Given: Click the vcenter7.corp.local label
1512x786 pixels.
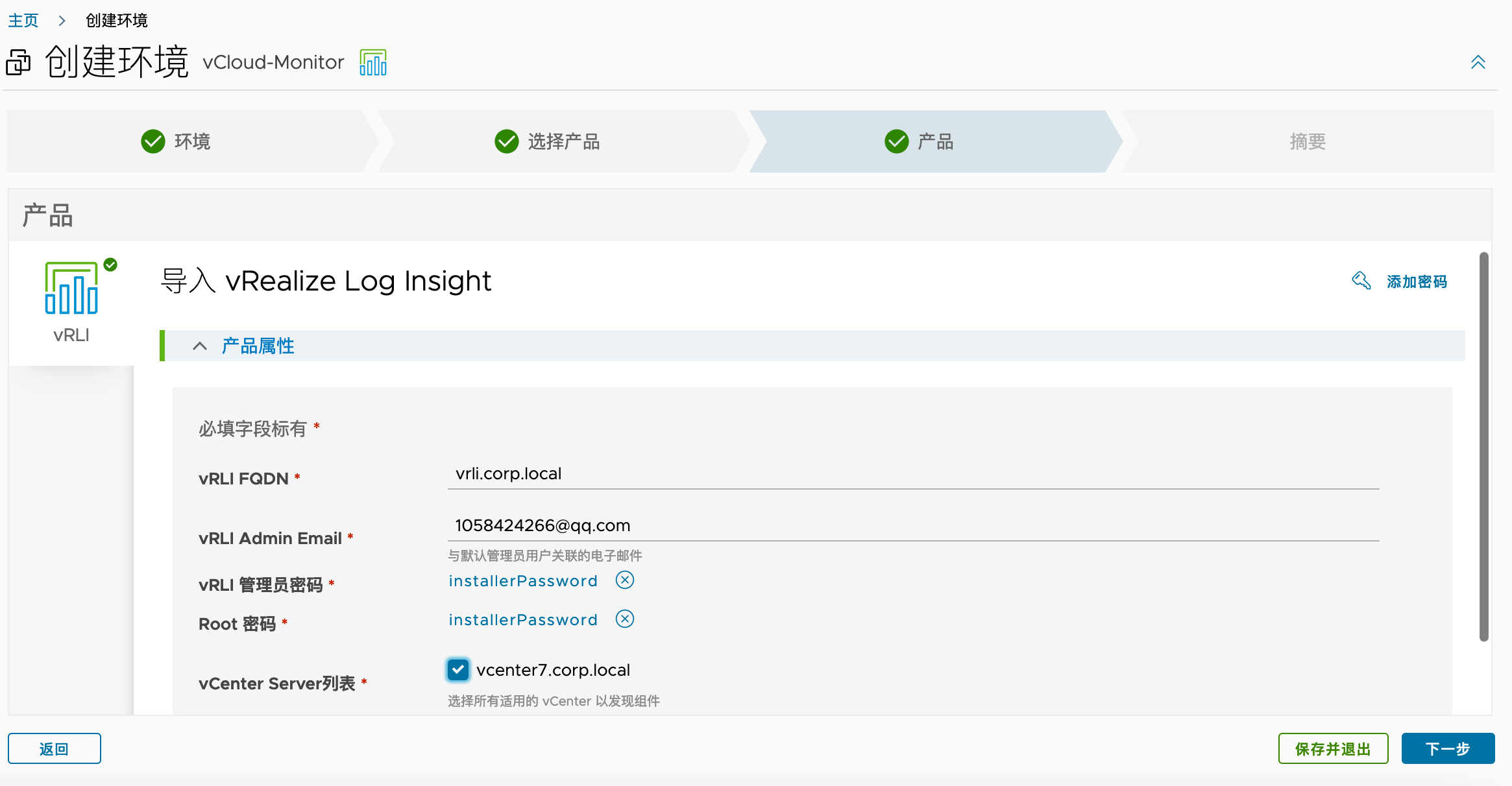Looking at the screenshot, I should pyautogui.click(x=553, y=670).
